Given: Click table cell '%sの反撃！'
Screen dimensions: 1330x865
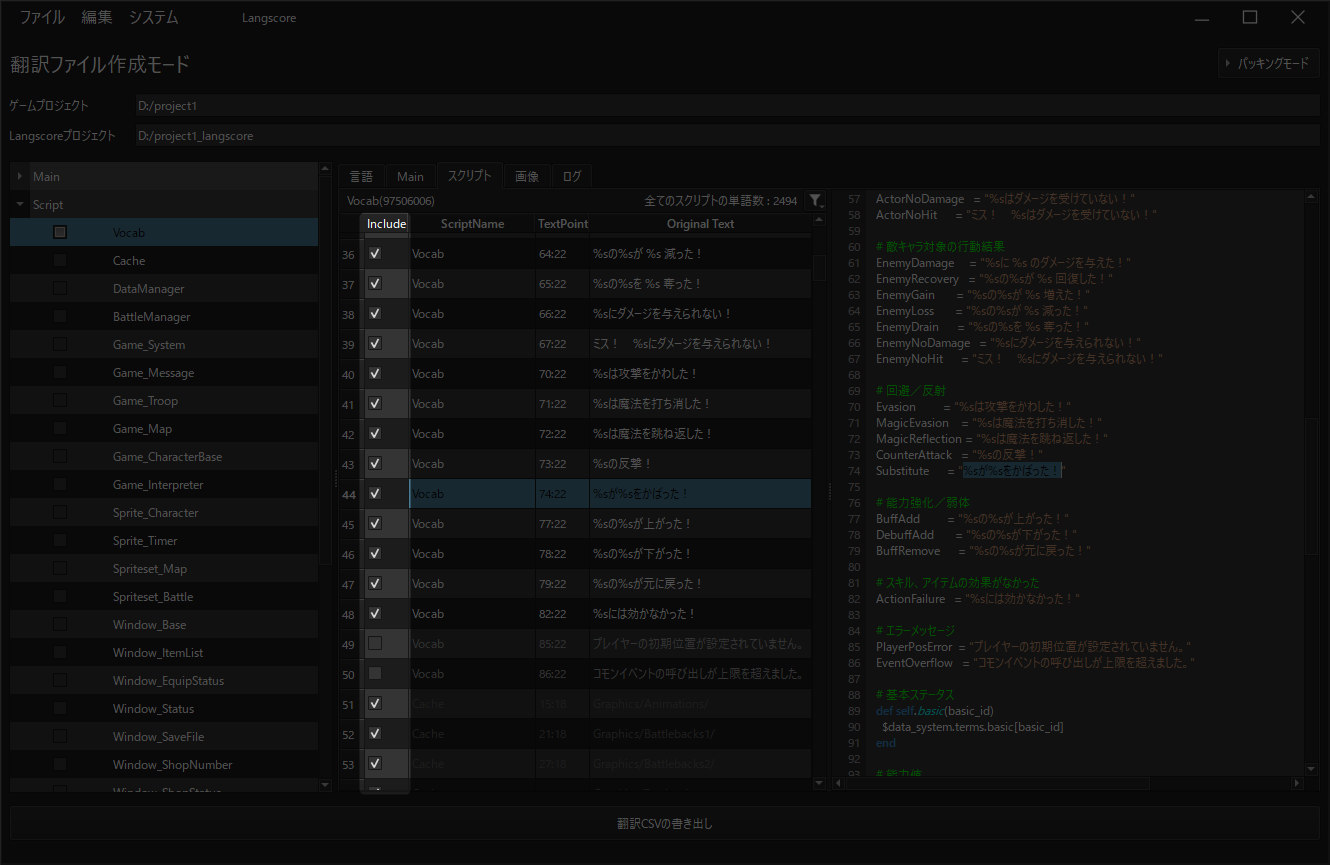Looking at the screenshot, I should (700, 464).
